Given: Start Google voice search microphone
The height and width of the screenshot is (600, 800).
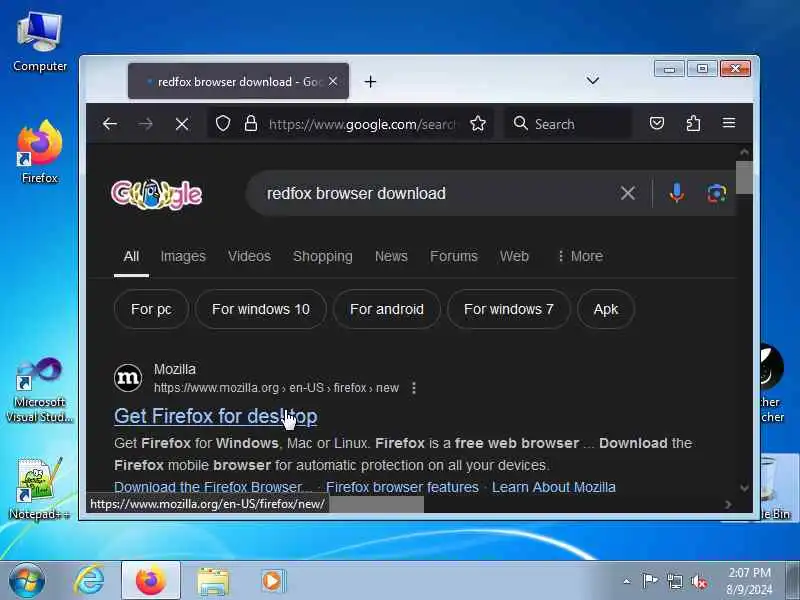Looking at the screenshot, I should tap(677, 193).
